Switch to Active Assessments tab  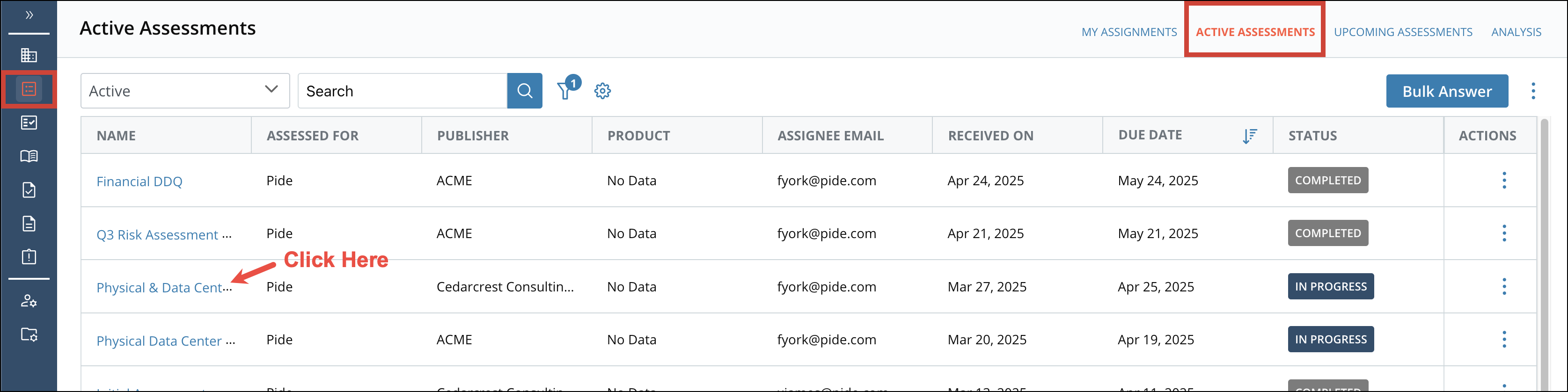point(1254,32)
